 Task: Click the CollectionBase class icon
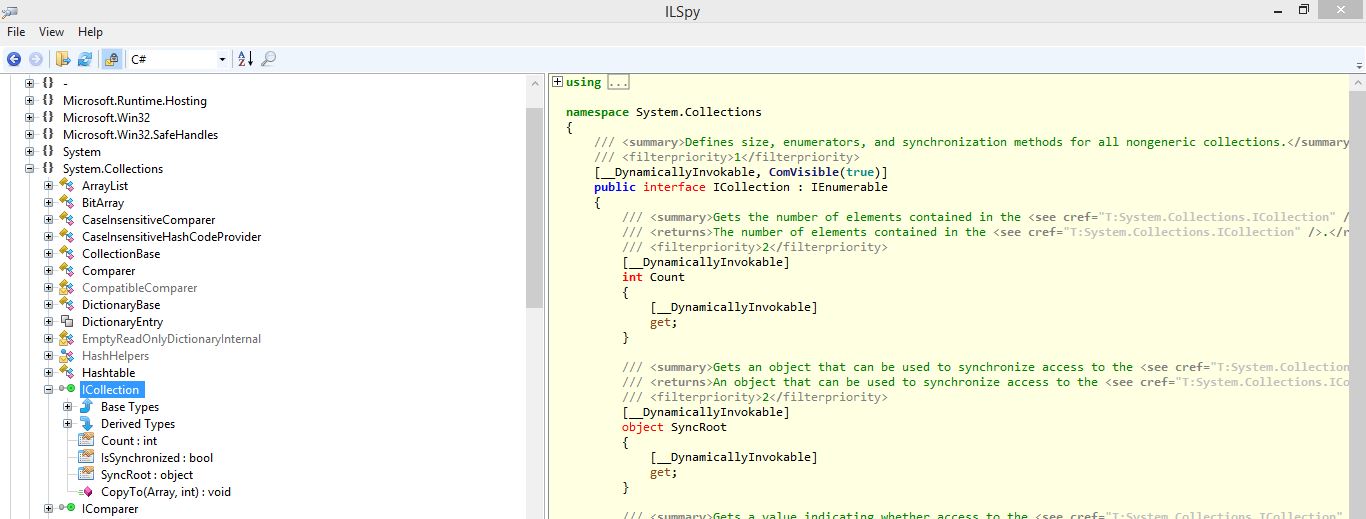[67, 253]
